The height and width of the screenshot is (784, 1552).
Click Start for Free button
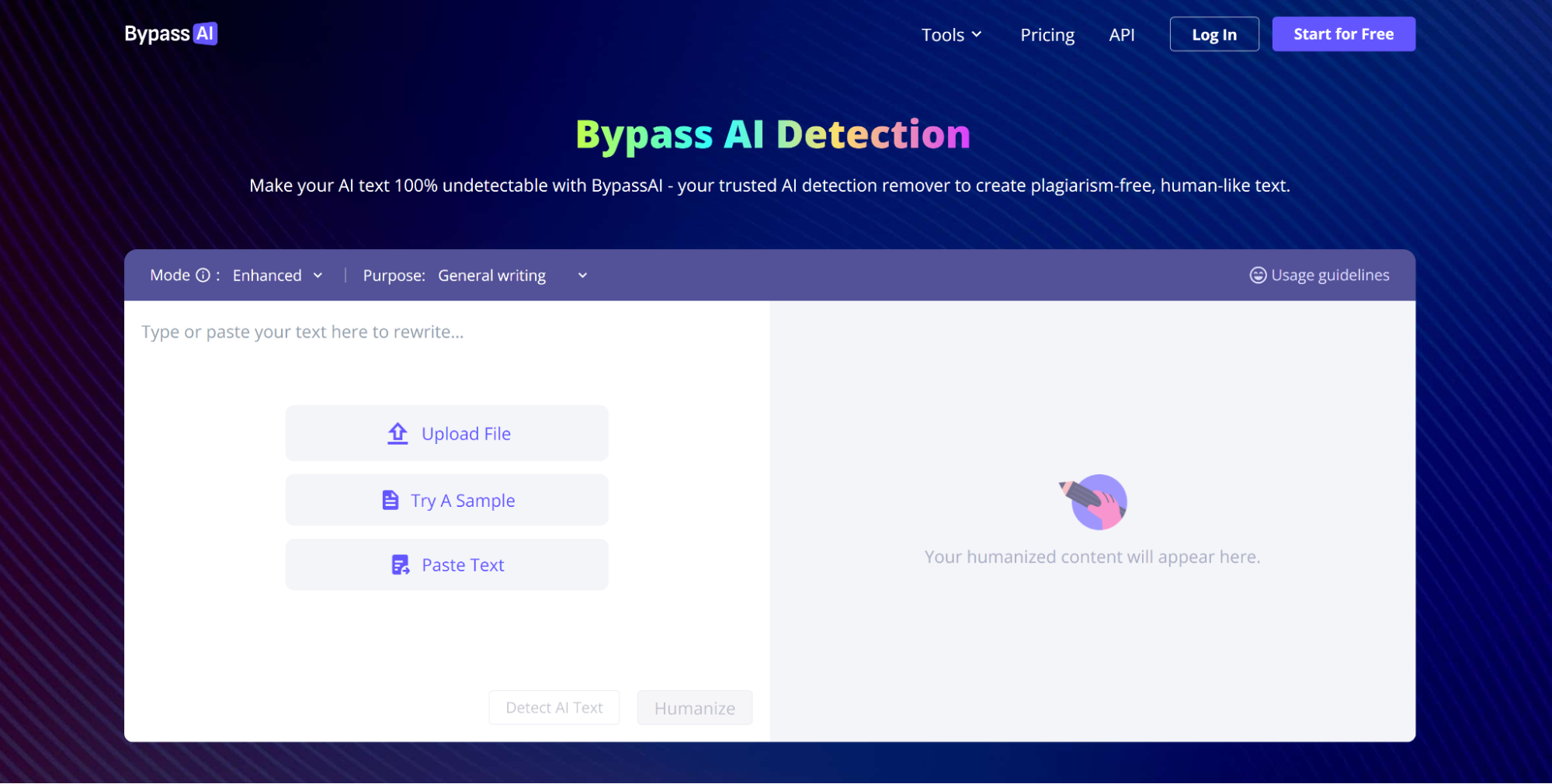(x=1343, y=34)
